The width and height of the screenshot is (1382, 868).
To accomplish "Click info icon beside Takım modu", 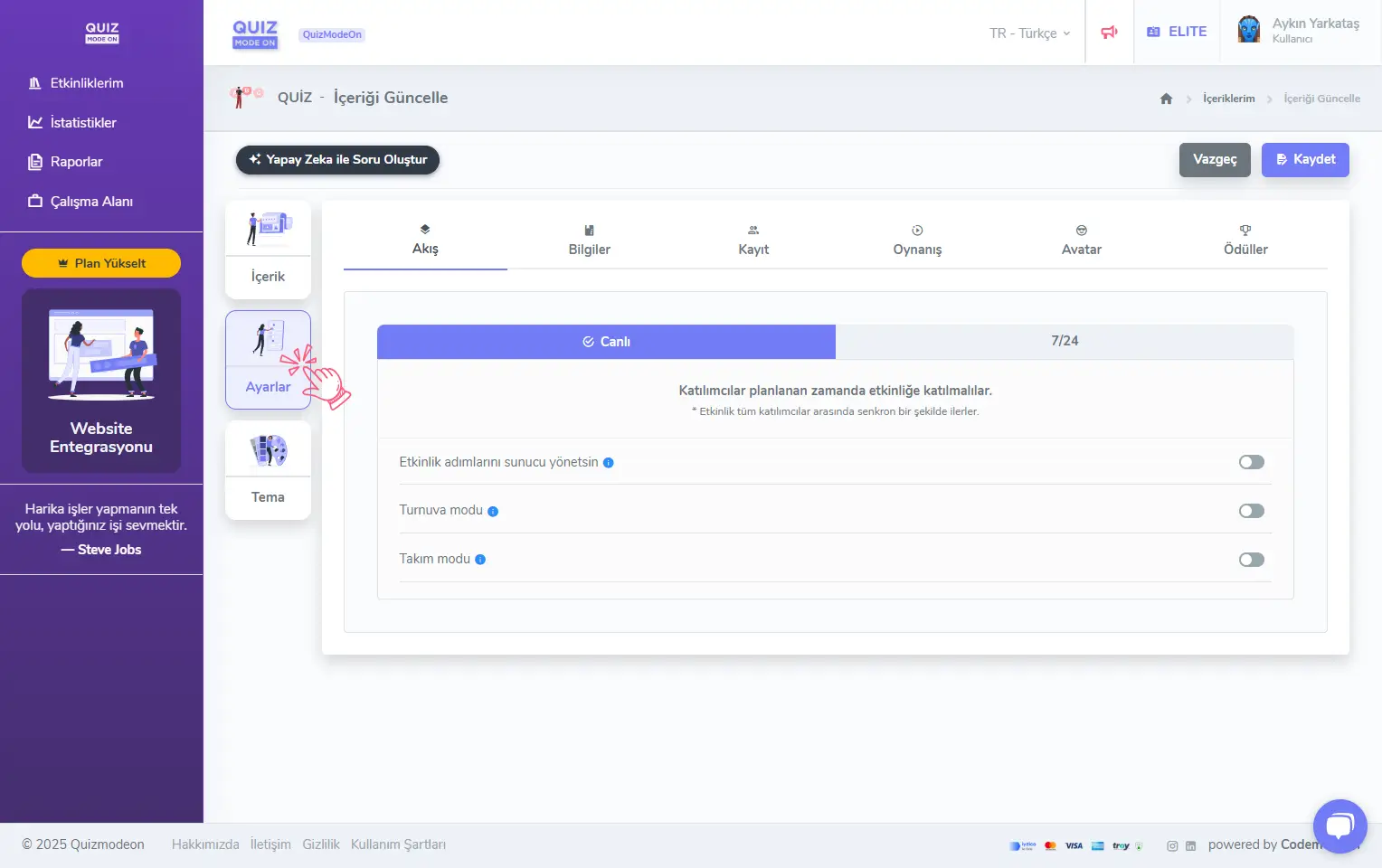I will click(480, 560).
